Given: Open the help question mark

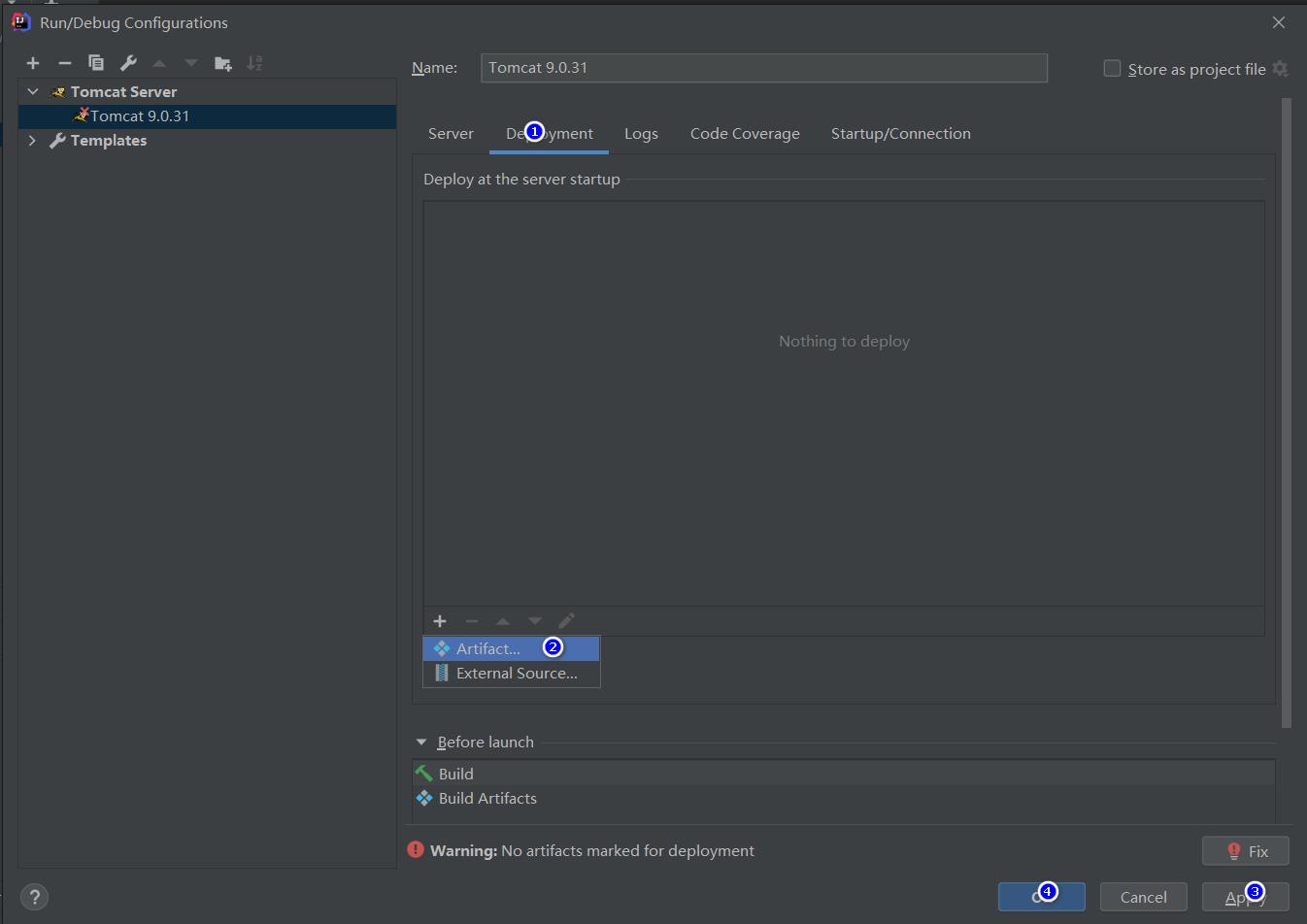Looking at the screenshot, I should coord(34,897).
